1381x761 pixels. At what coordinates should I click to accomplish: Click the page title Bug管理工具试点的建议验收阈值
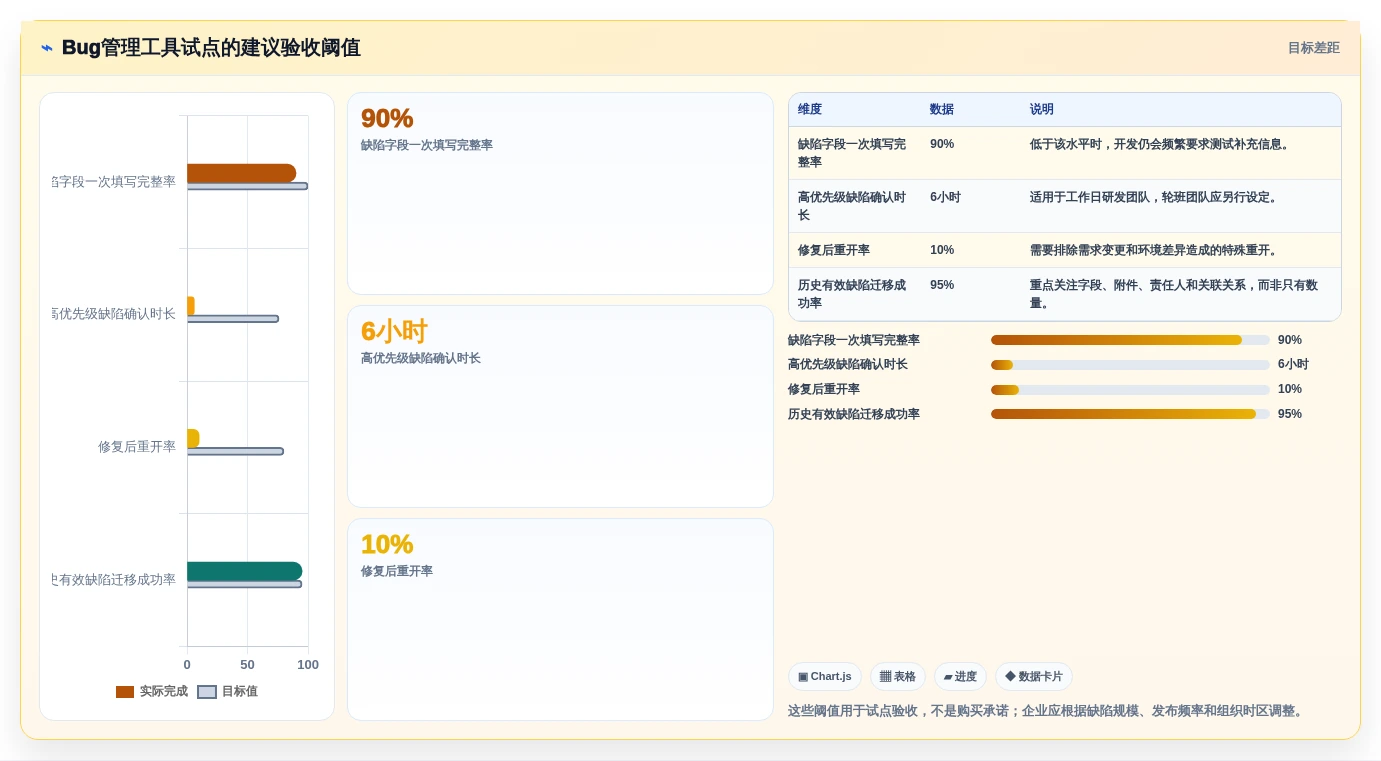tap(211, 48)
